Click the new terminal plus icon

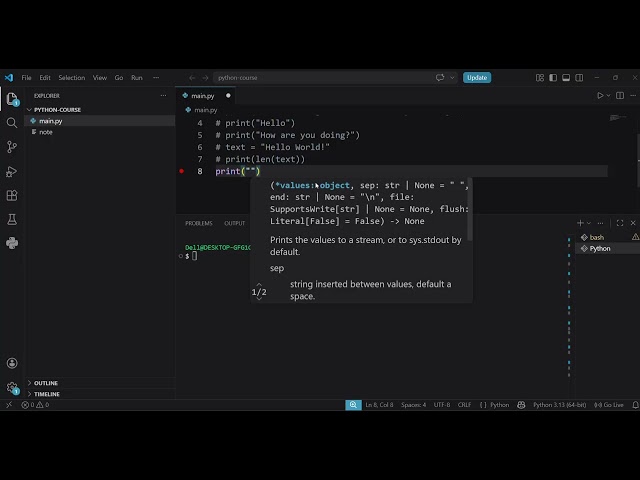click(x=580, y=223)
